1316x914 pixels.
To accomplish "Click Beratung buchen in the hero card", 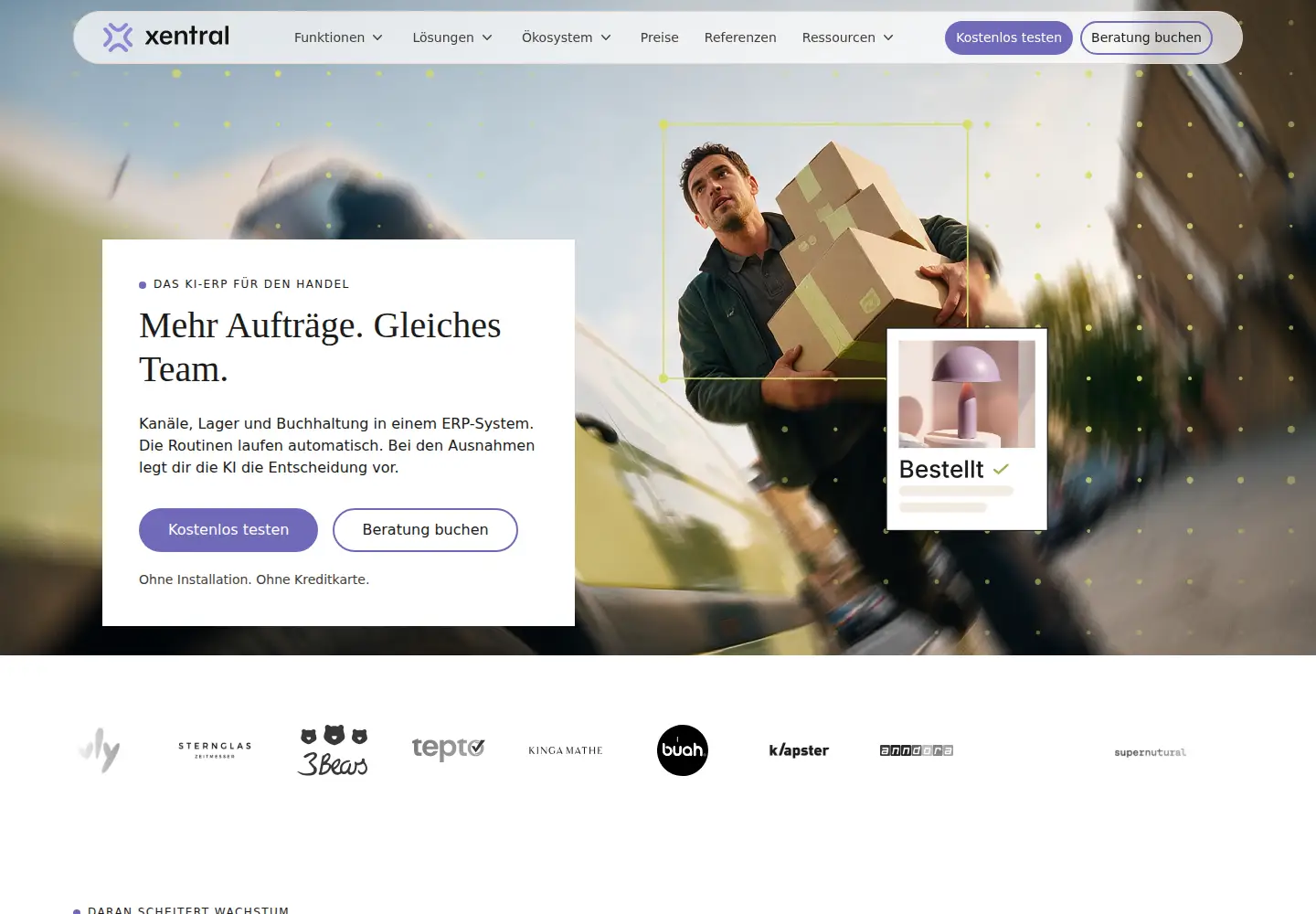I will tap(425, 530).
